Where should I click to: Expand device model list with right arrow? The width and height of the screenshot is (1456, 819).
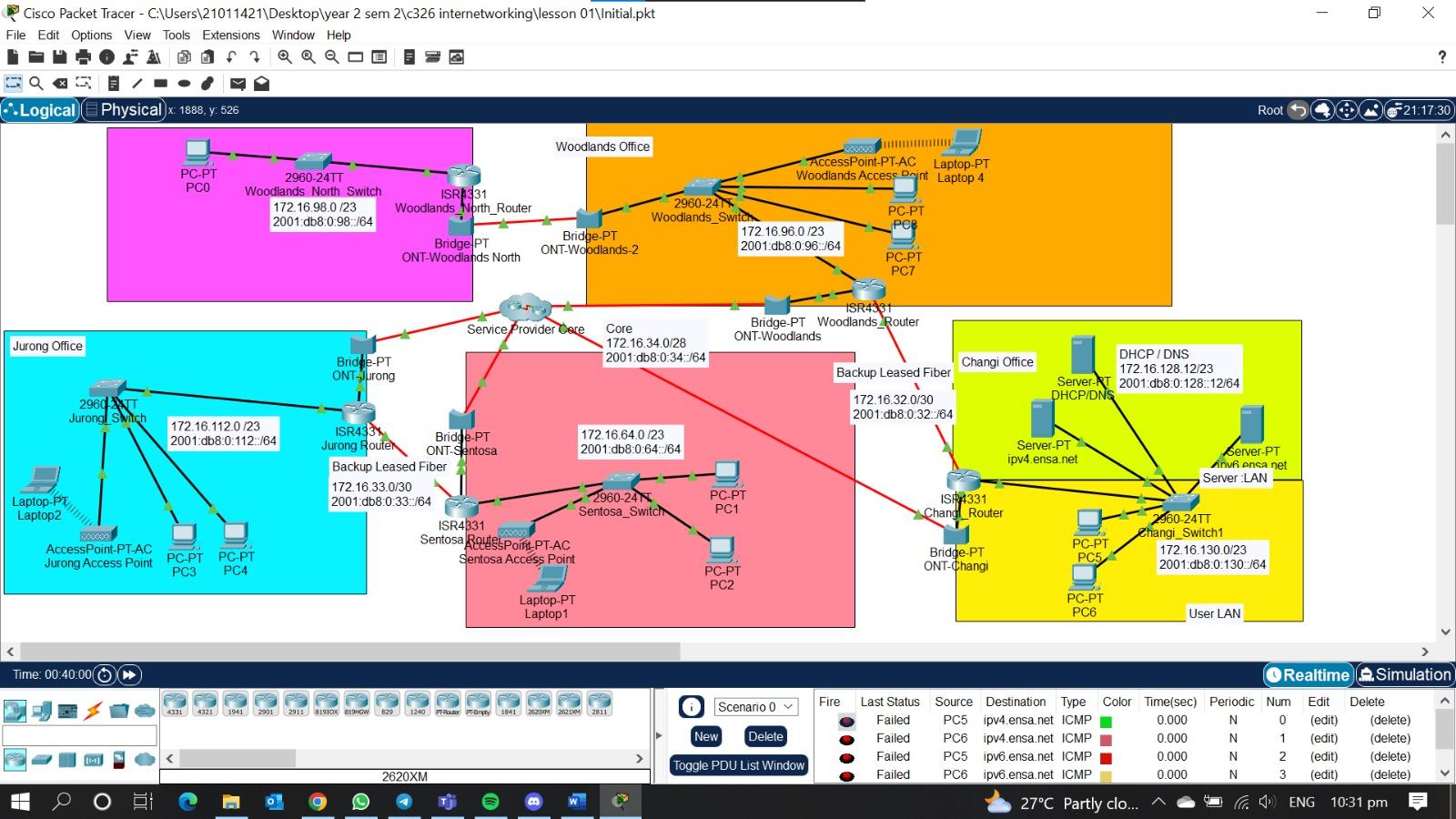tap(640, 758)
